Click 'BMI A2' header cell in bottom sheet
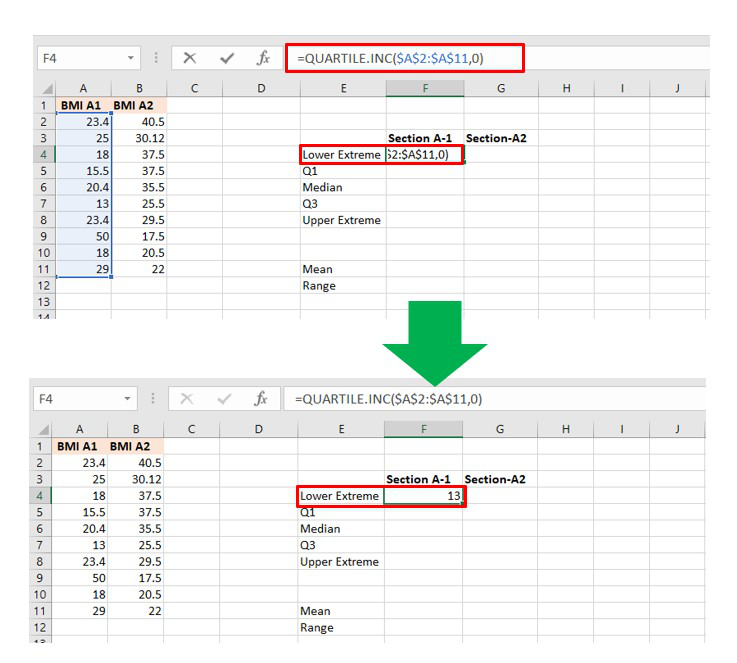Screen dimensions: 737x663 [x=136, y=446]
